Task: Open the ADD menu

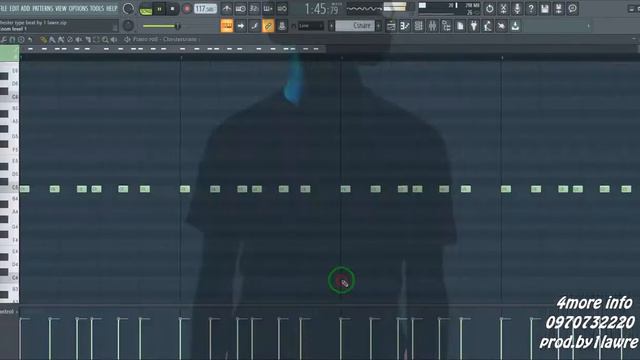Action: click(x=25, y=8)
